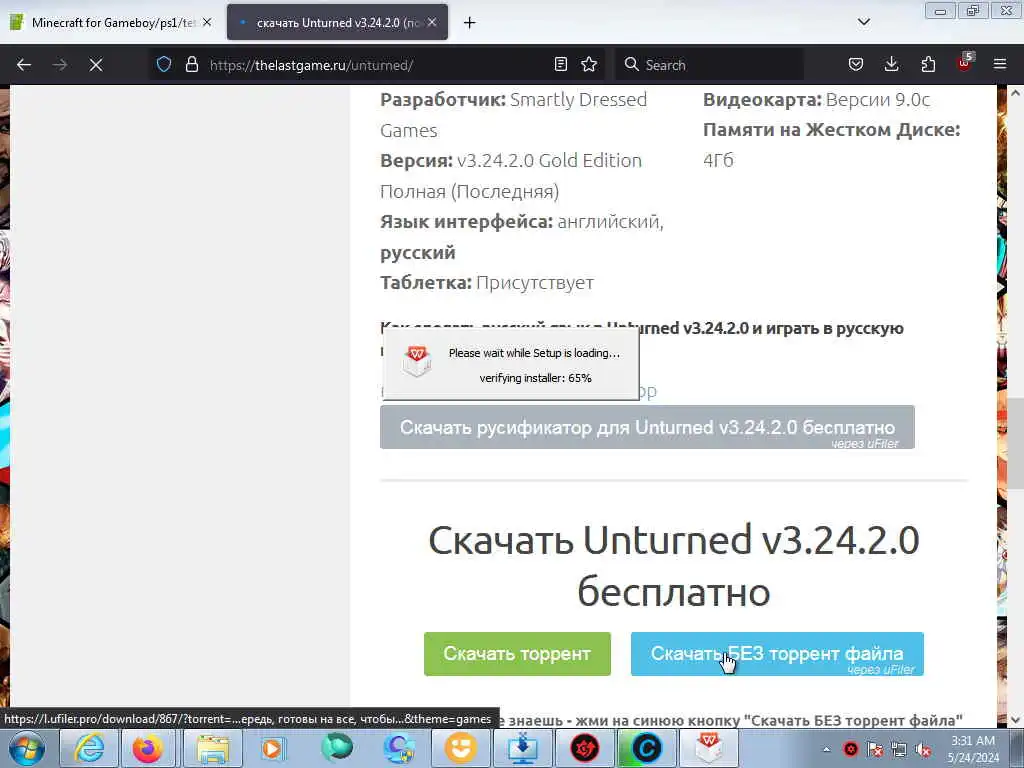Image resolution: width=1024 pixels, height=768 pixels.
Task: Open Windows Explorer folder in taskbar
Action: pos(213,748)
